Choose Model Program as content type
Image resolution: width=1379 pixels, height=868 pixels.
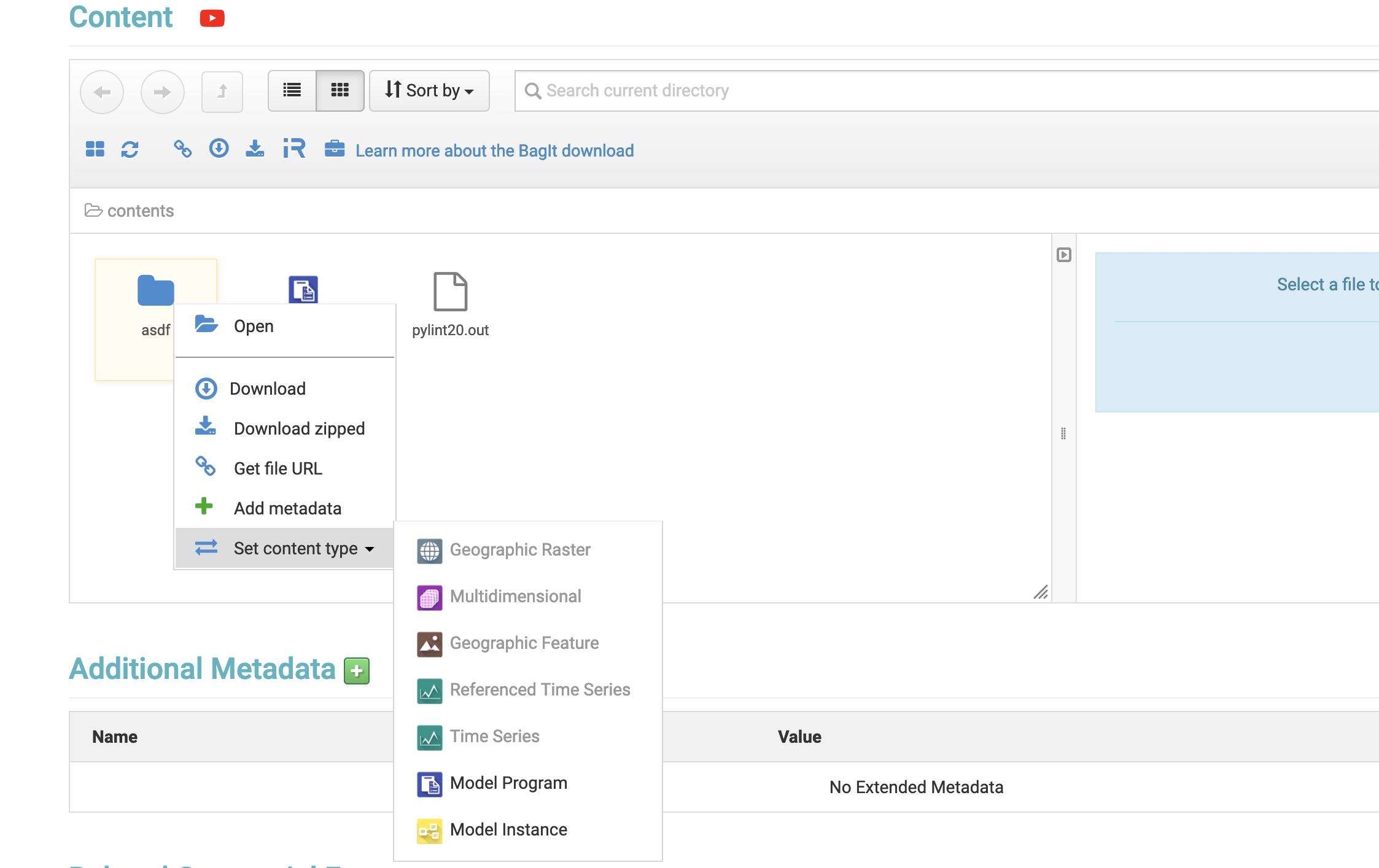(508, 783)
